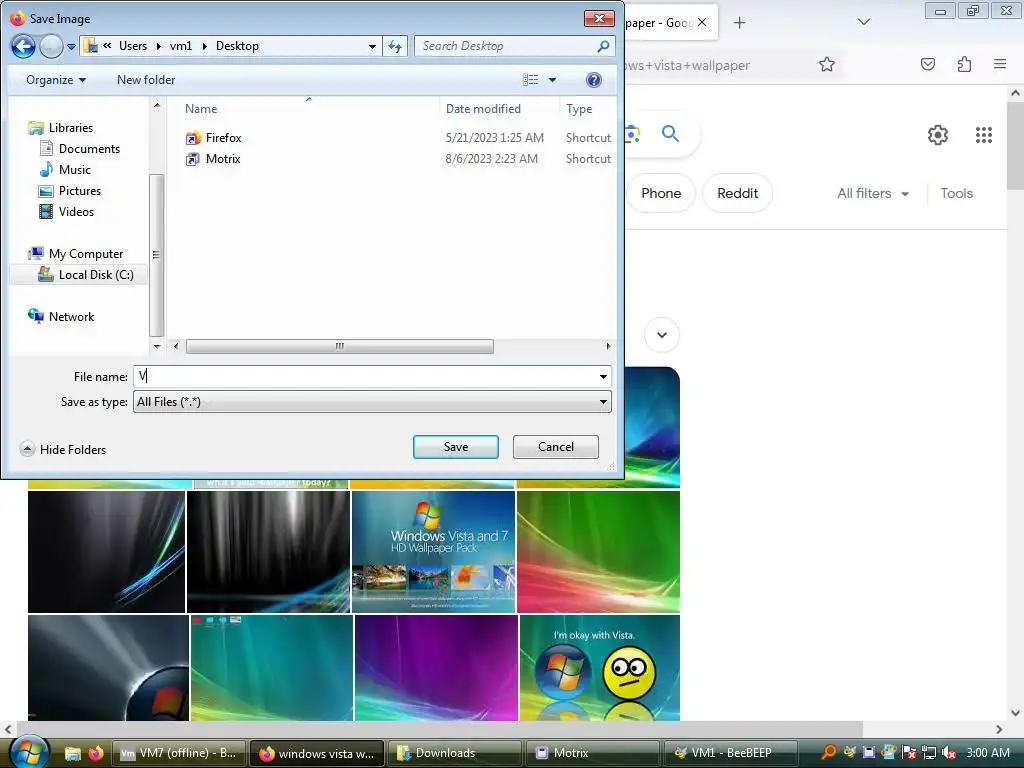Refresh the Desktop folder listing
This screenshot has height=768, width=1024.
click(x=395, y=46)
